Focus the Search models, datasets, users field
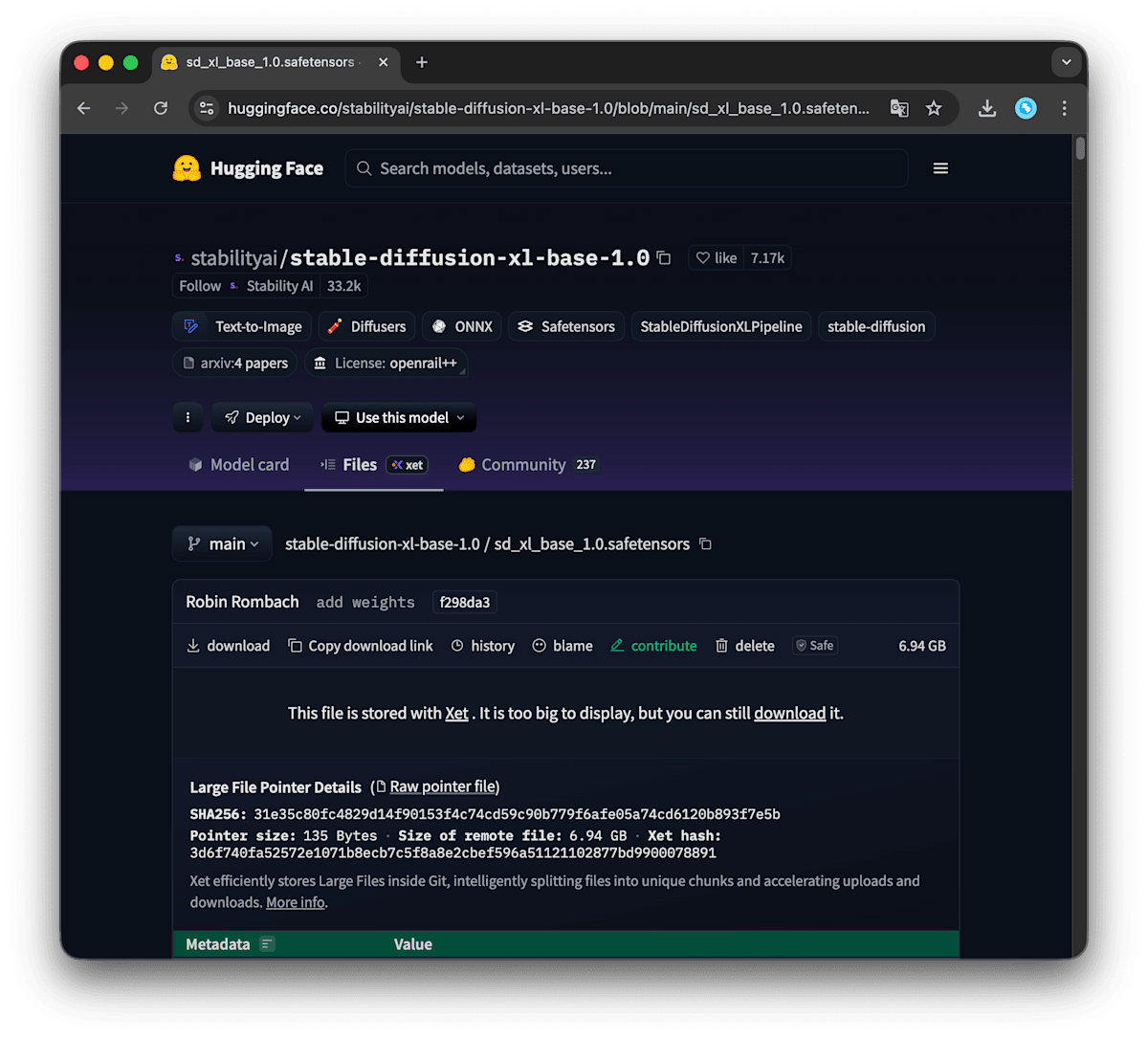The width and height of the screenshot is (1148, 1039). click(x=627, y=168)
